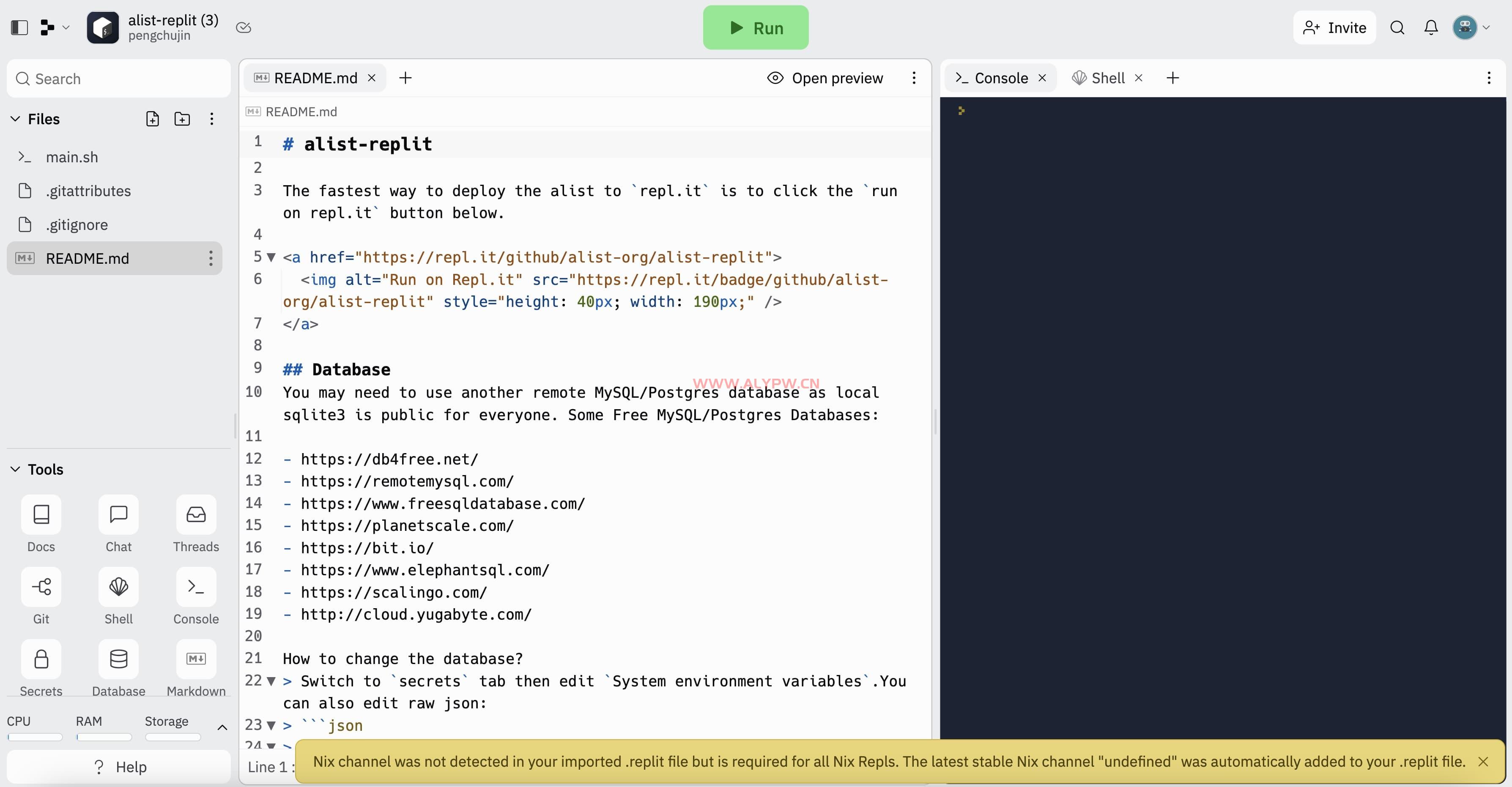The width and height of the screenshot is (1512, 787).
Task: Click Open preview eye button
Action: point(824,78)
